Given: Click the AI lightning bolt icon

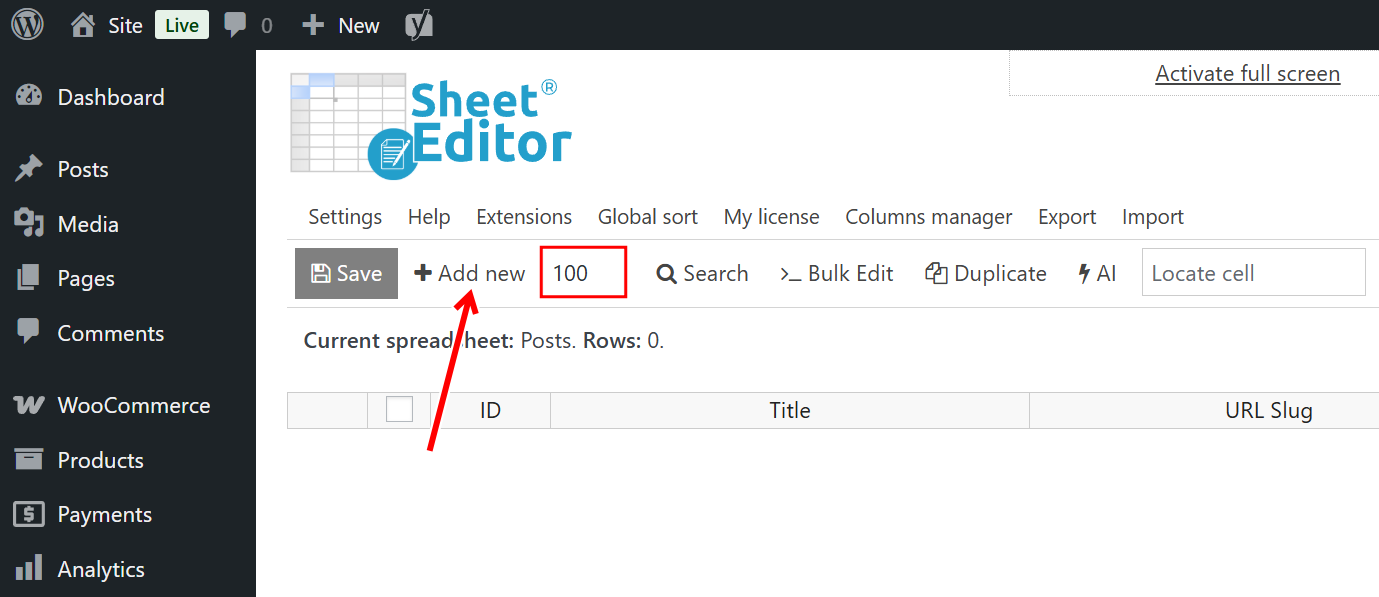Looking at the screenshot, I should click(1084, 274).
